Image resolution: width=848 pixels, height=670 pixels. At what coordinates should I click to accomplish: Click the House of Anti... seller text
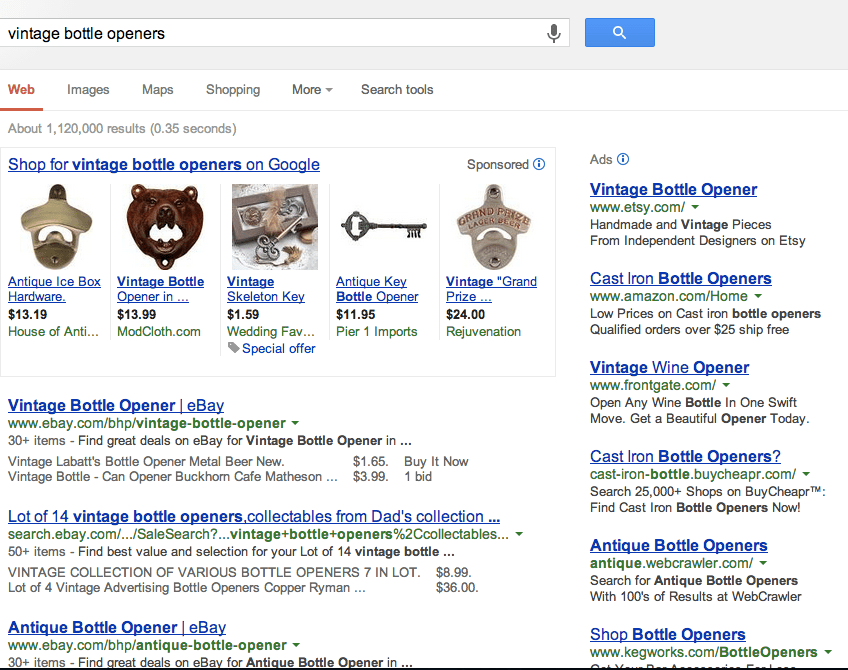[x=53, y=331]
